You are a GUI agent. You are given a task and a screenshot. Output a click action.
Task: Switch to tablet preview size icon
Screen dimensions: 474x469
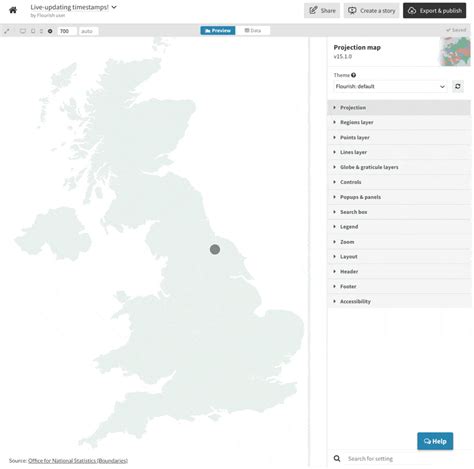[33, 31]
